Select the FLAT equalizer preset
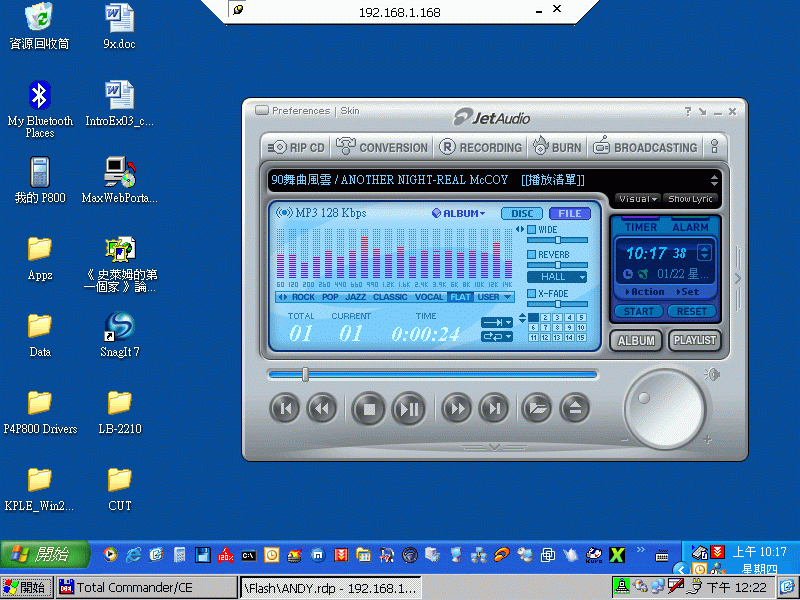The image size is (800, 600). [460, 297]
